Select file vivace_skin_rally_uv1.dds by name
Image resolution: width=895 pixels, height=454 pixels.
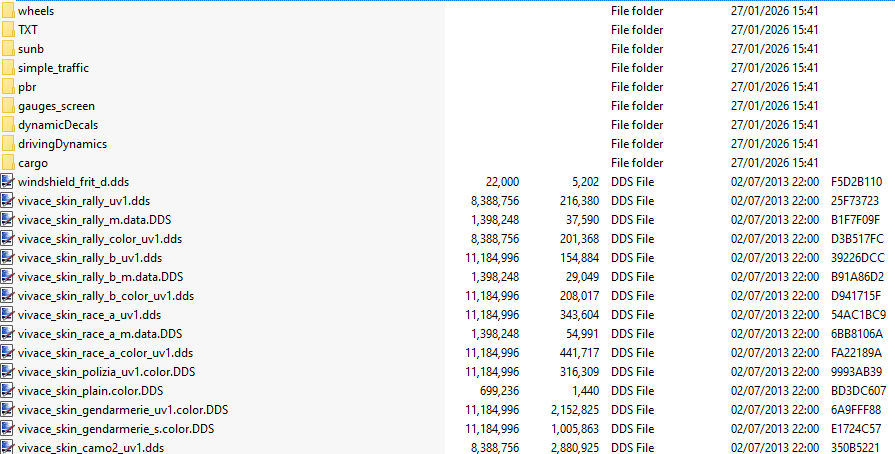point(84,201)
